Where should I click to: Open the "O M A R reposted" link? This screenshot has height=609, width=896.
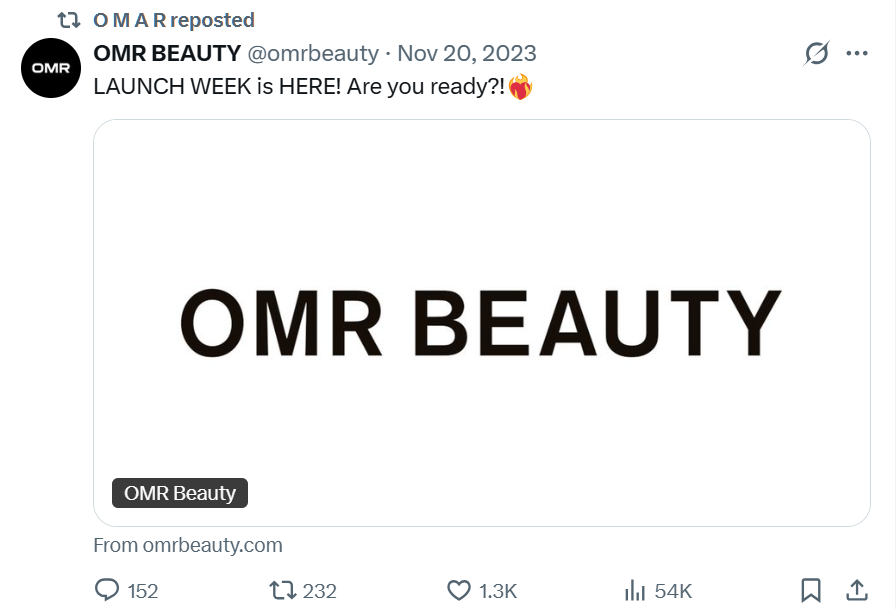click(173, 20)
